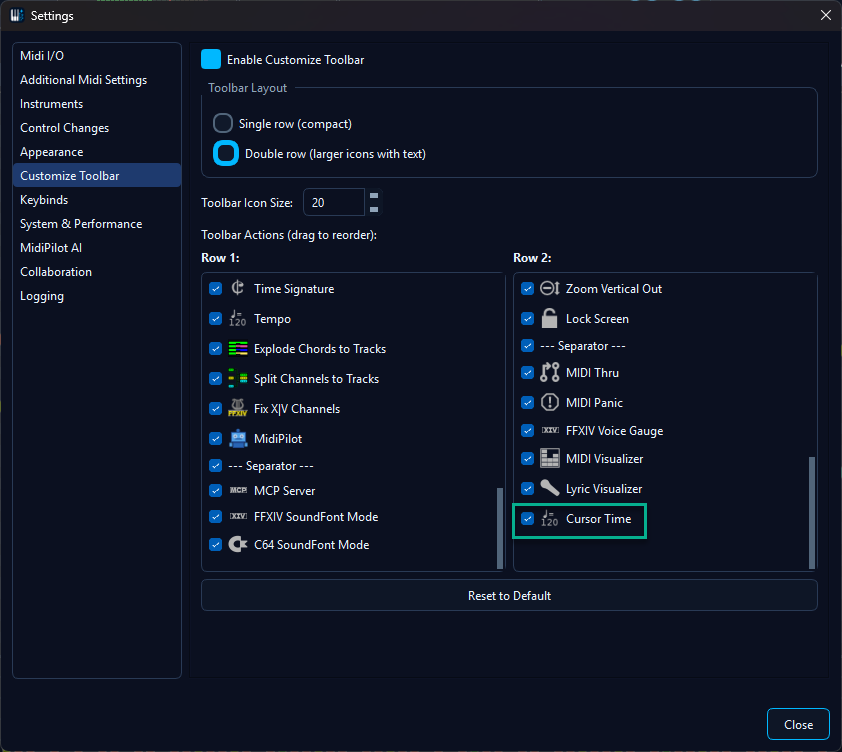
Task: Open MidiPilot AI settings page
Action: [97, 248]
